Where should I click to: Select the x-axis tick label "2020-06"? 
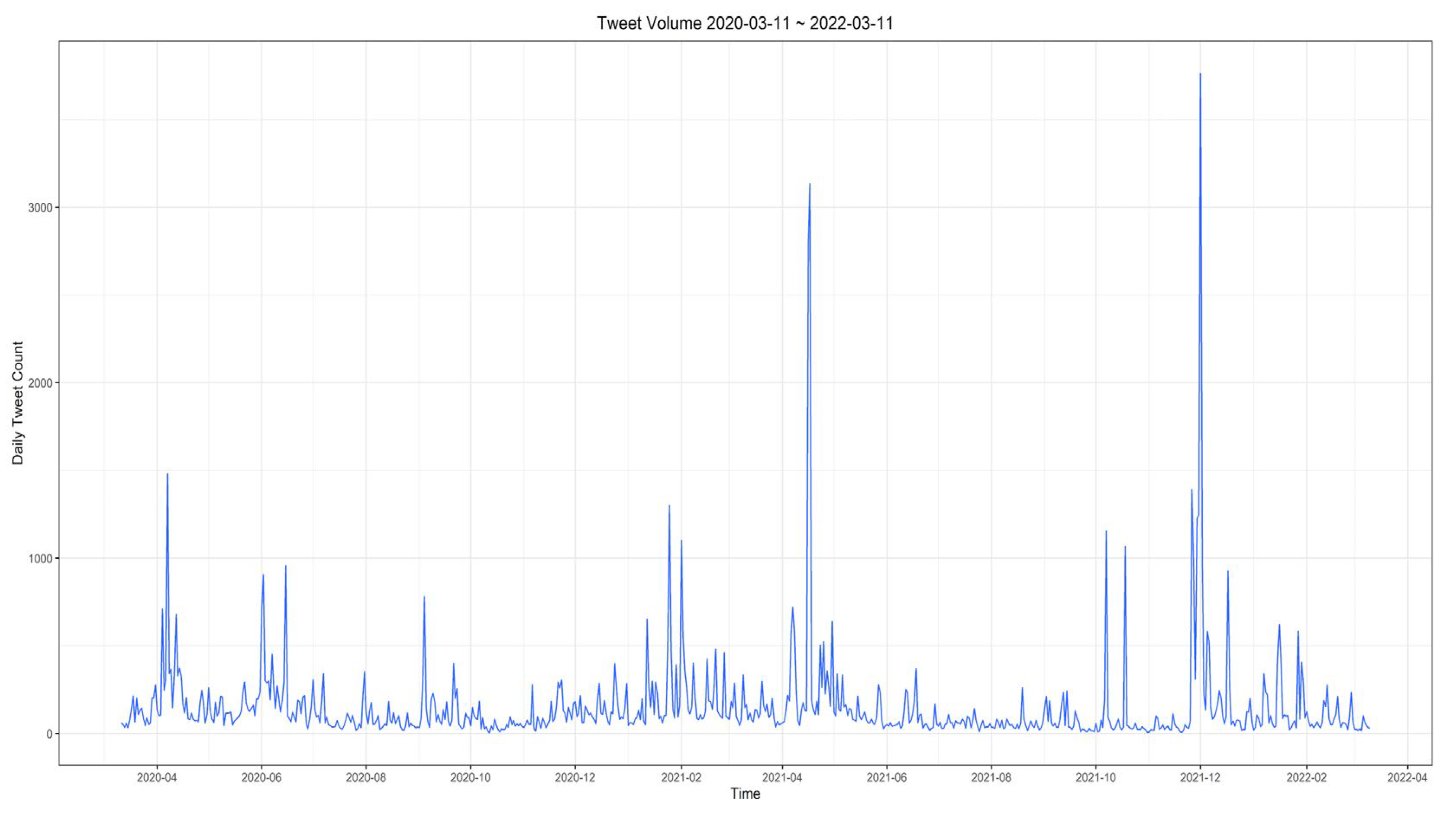tap(261, 777)
